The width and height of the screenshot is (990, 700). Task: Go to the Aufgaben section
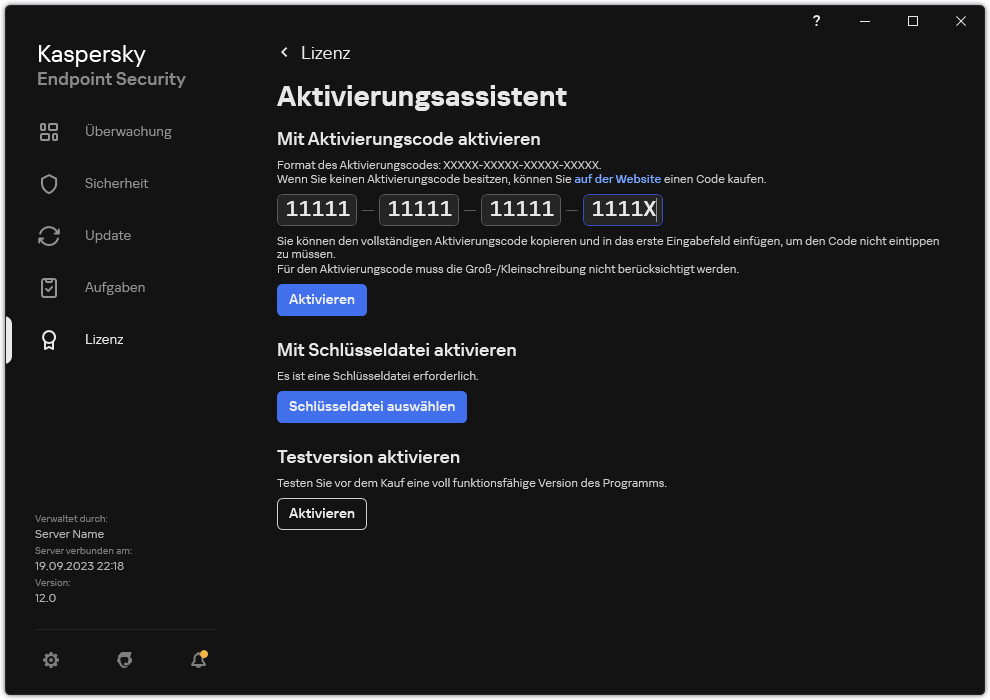[114, 287]
